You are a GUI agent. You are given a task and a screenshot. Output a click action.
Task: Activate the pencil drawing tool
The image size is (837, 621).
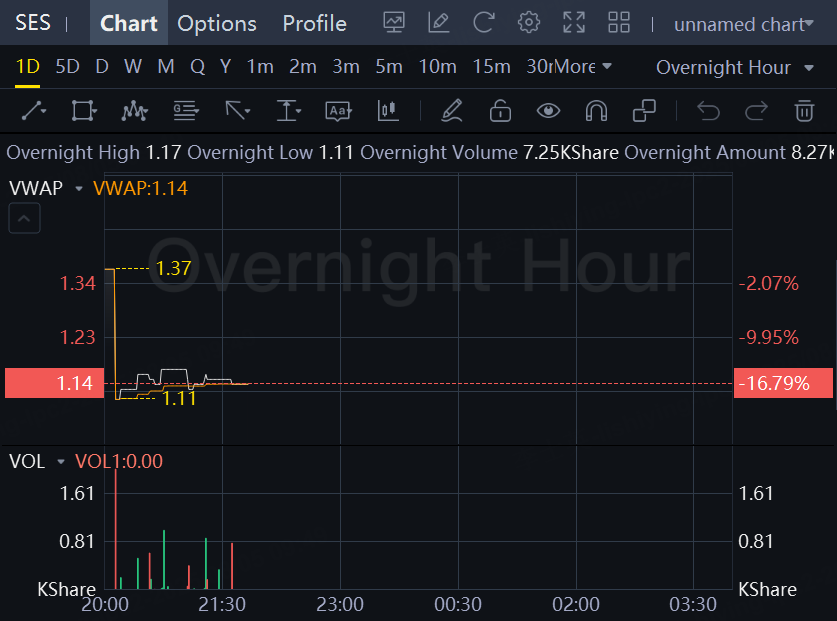[x=452, y=110]
